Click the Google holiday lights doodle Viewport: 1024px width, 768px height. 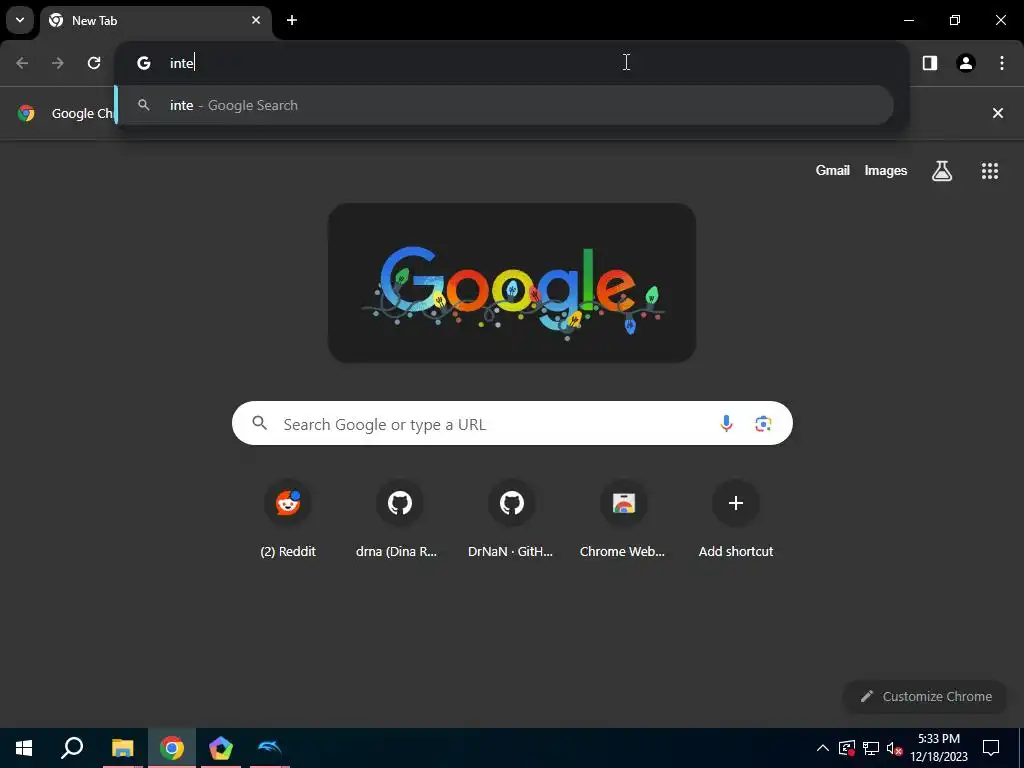(512, 283)
